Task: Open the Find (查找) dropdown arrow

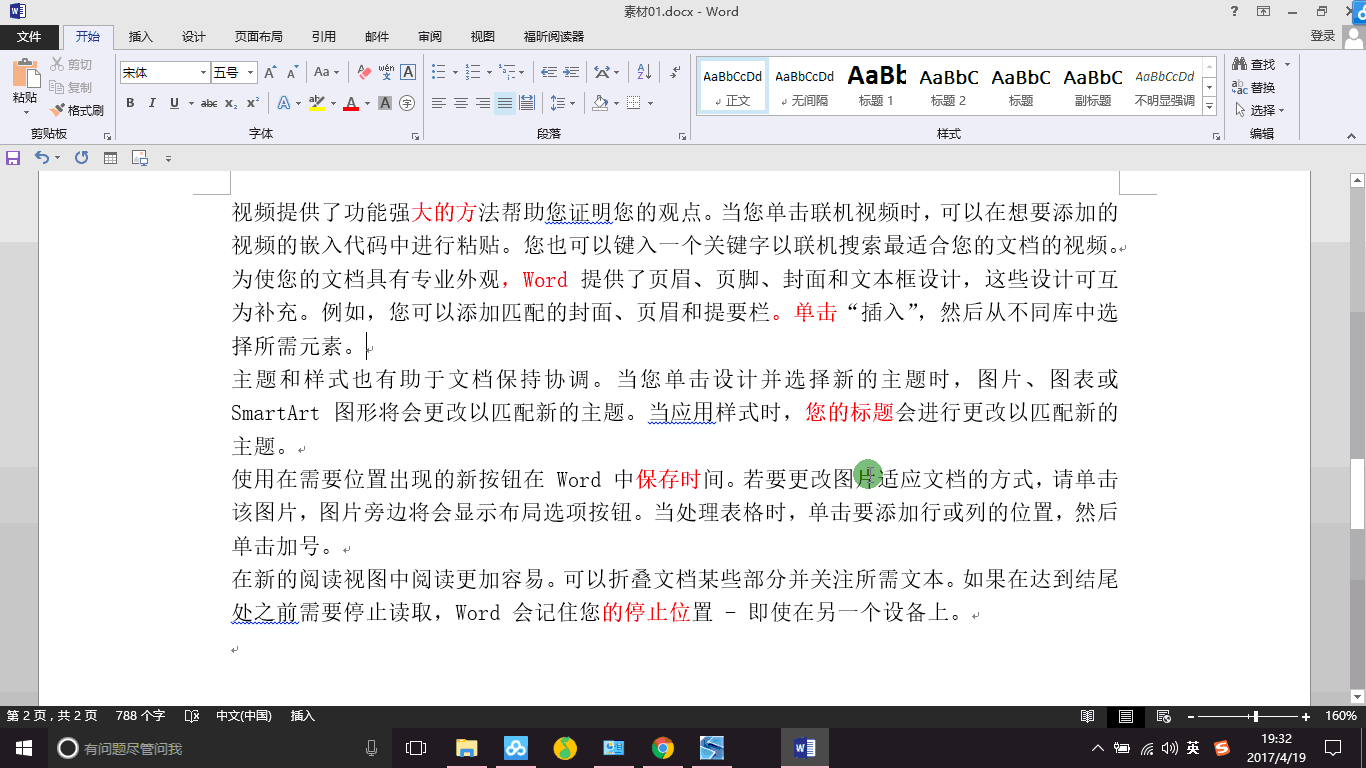Action: point(1287,65)
